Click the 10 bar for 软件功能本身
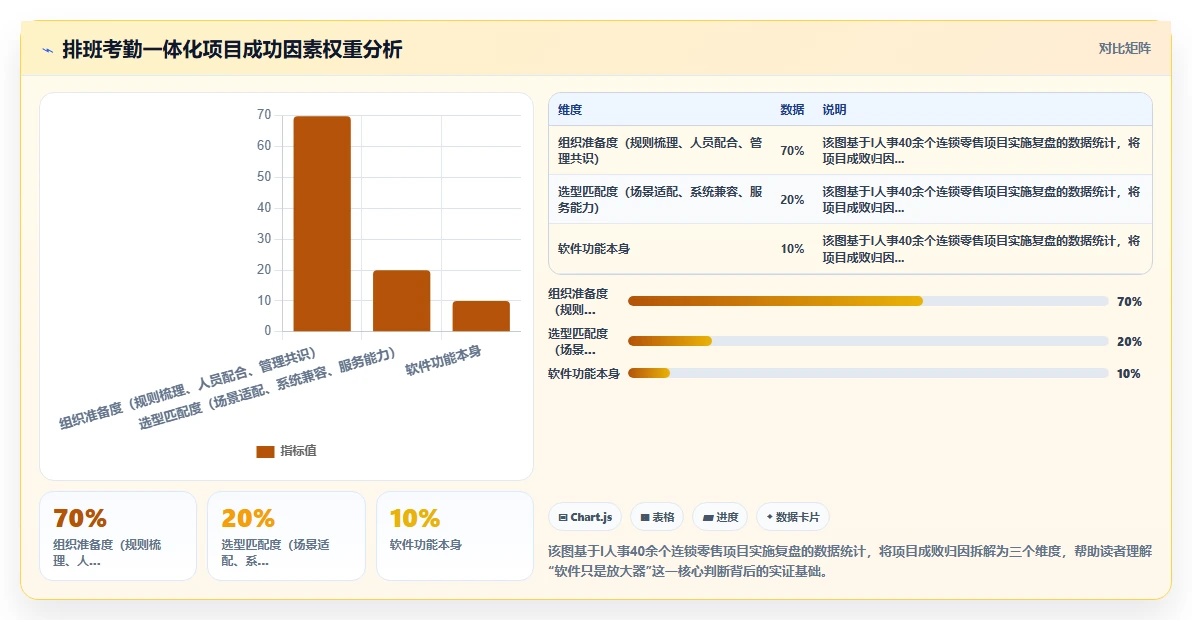Screen dimensions: 1192x620 [x=481, y=316]
